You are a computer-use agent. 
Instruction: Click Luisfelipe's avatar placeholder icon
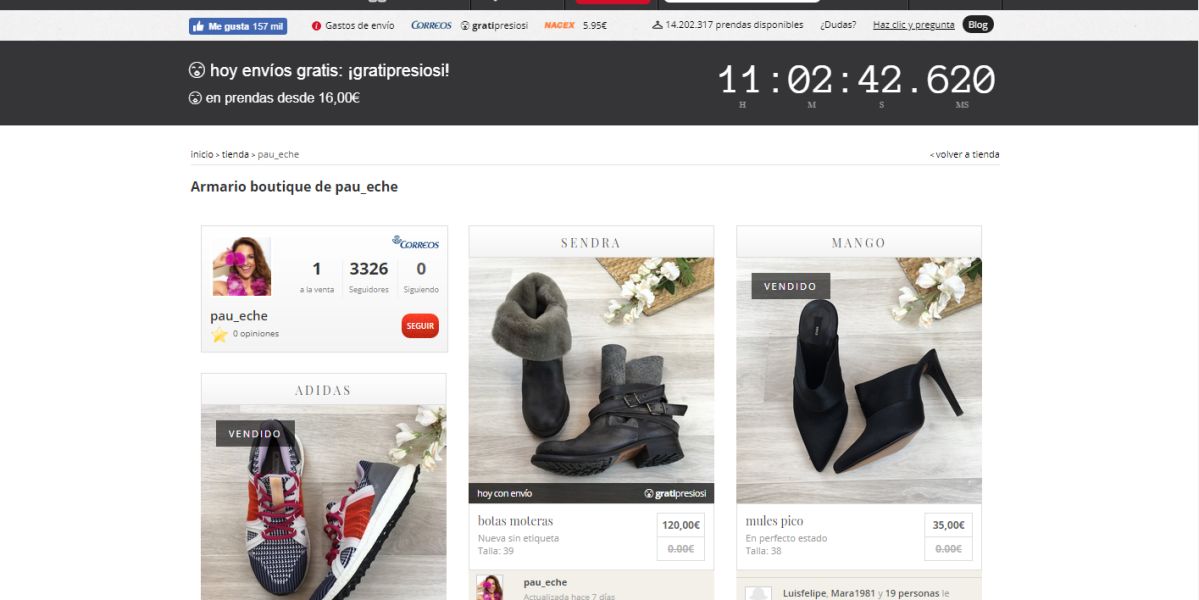pyautogui.click(x=758, y=592)
